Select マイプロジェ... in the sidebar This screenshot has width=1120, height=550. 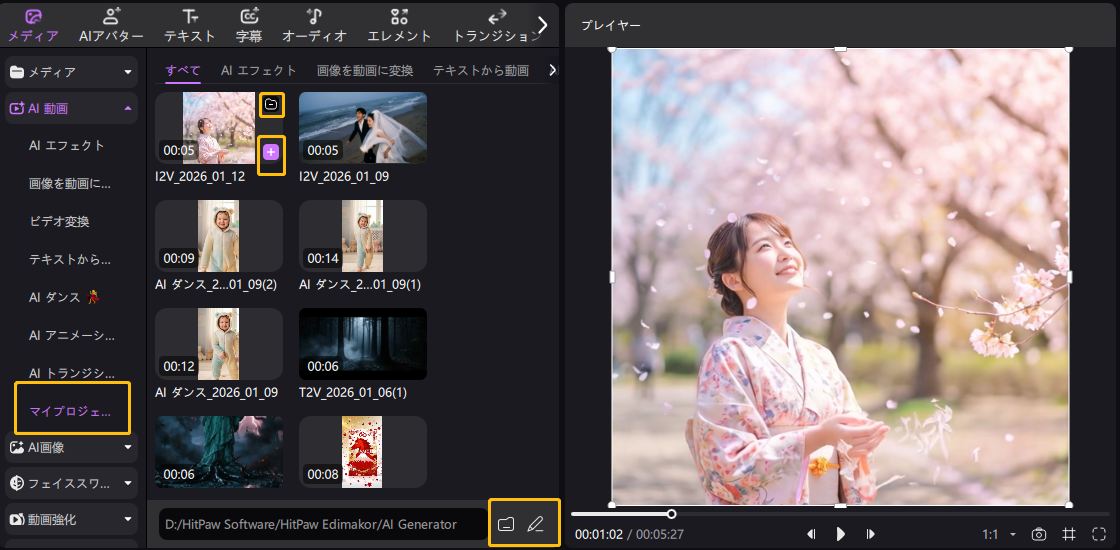(72, 409)
